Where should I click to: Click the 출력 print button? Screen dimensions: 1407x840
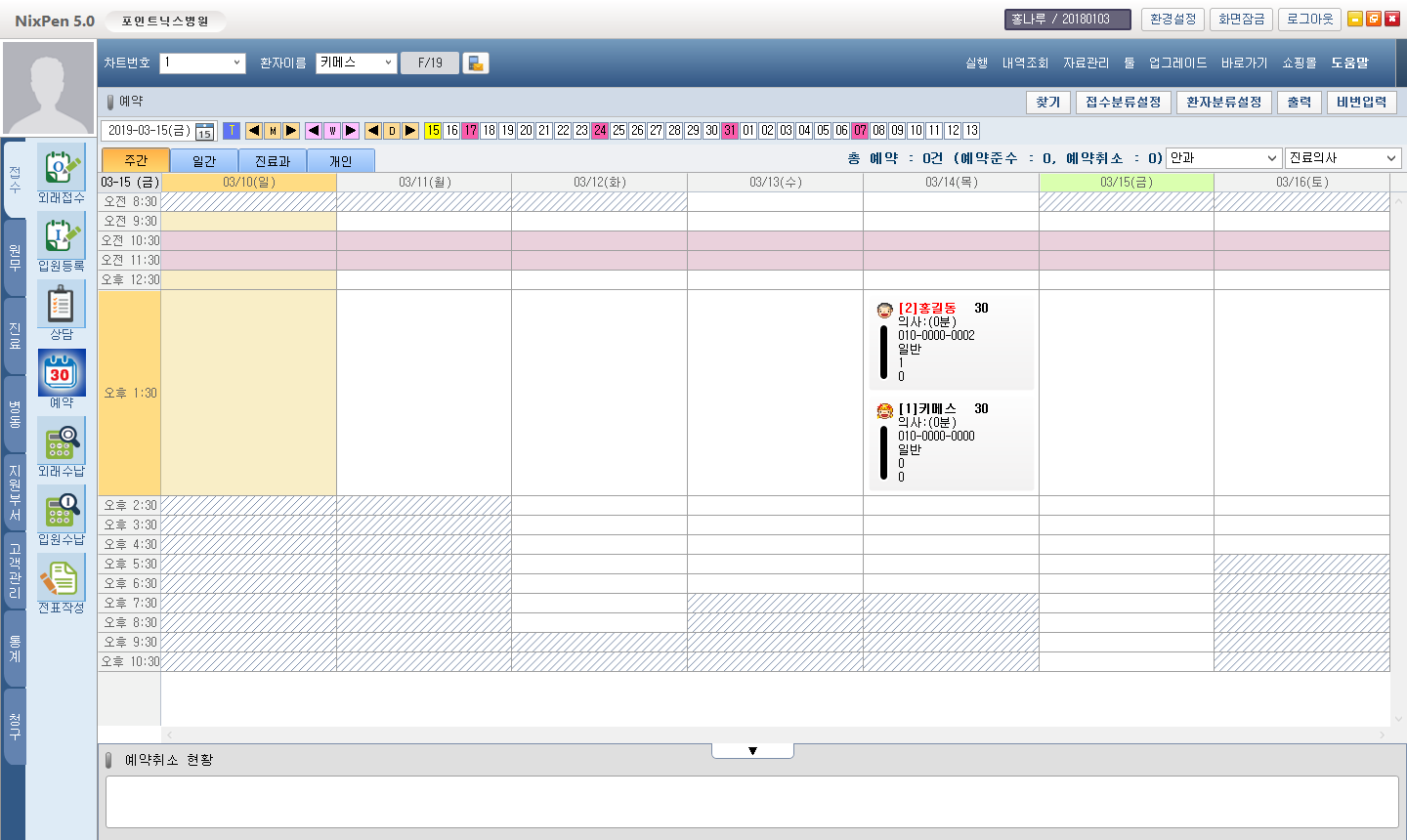tap(1299, 103)
